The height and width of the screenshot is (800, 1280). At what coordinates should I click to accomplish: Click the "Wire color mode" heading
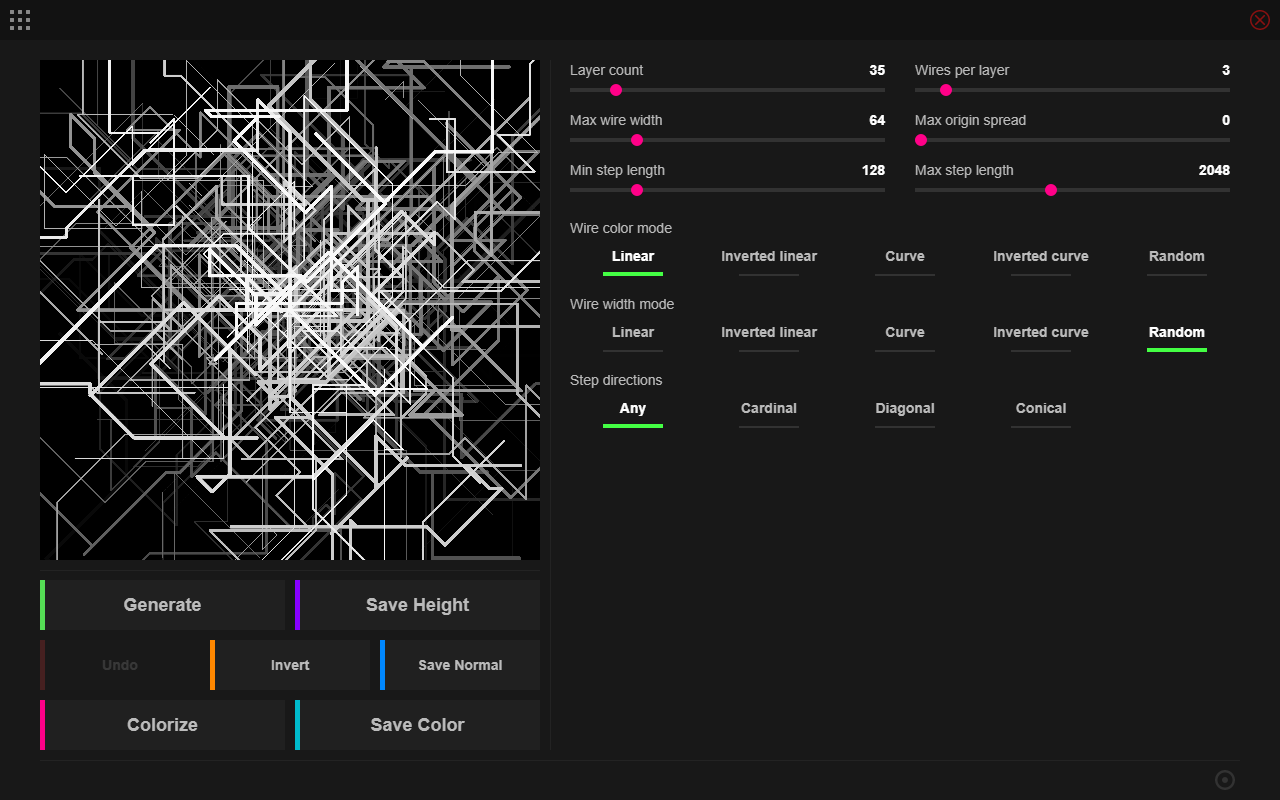[x=621, y=228]
